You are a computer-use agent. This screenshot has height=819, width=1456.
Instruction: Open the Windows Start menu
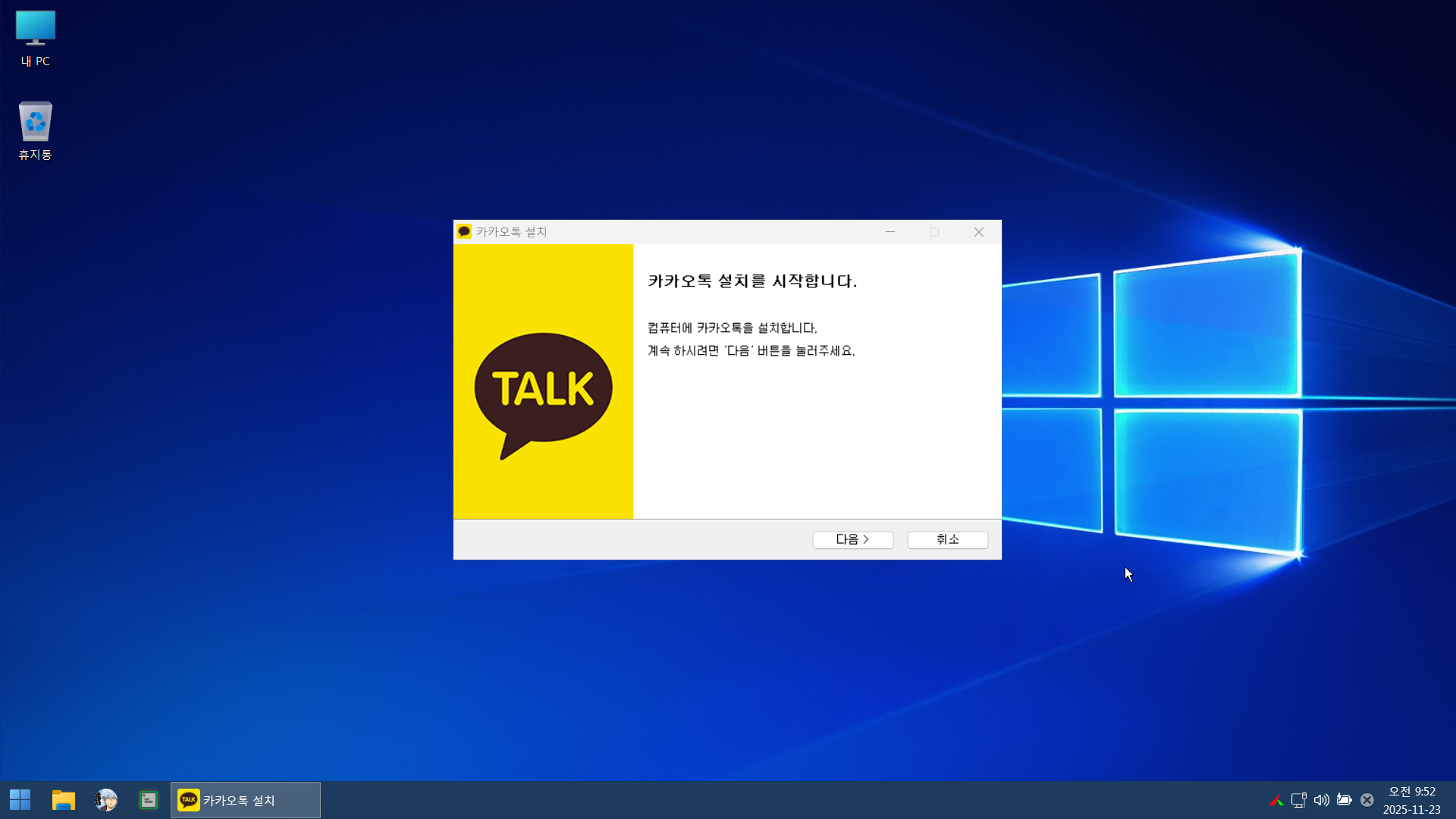20,799
